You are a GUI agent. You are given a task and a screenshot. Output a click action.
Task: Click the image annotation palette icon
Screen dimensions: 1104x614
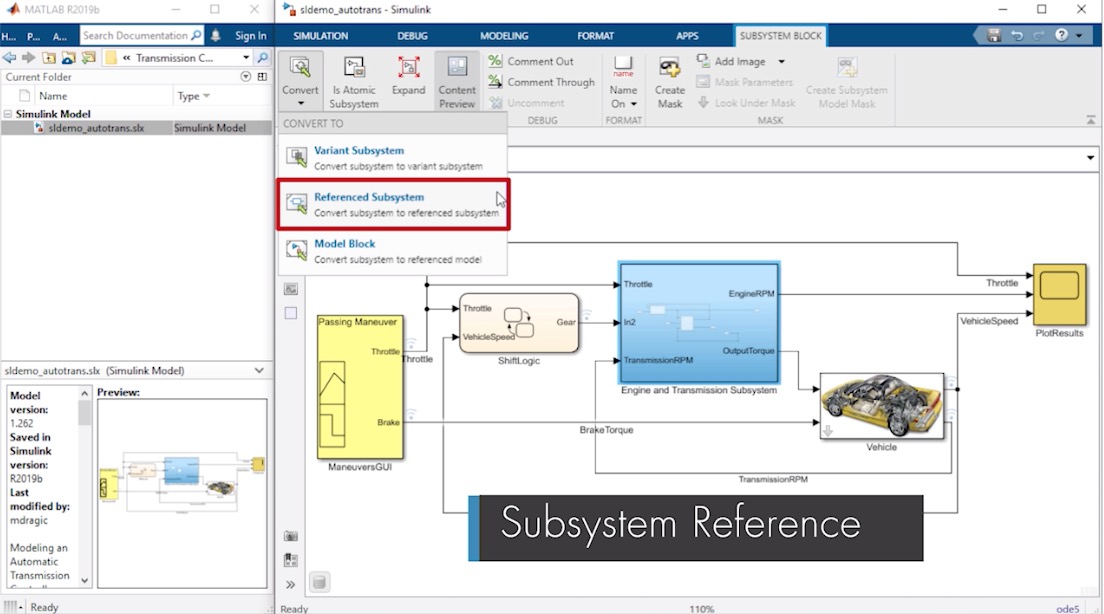(291, 289)
